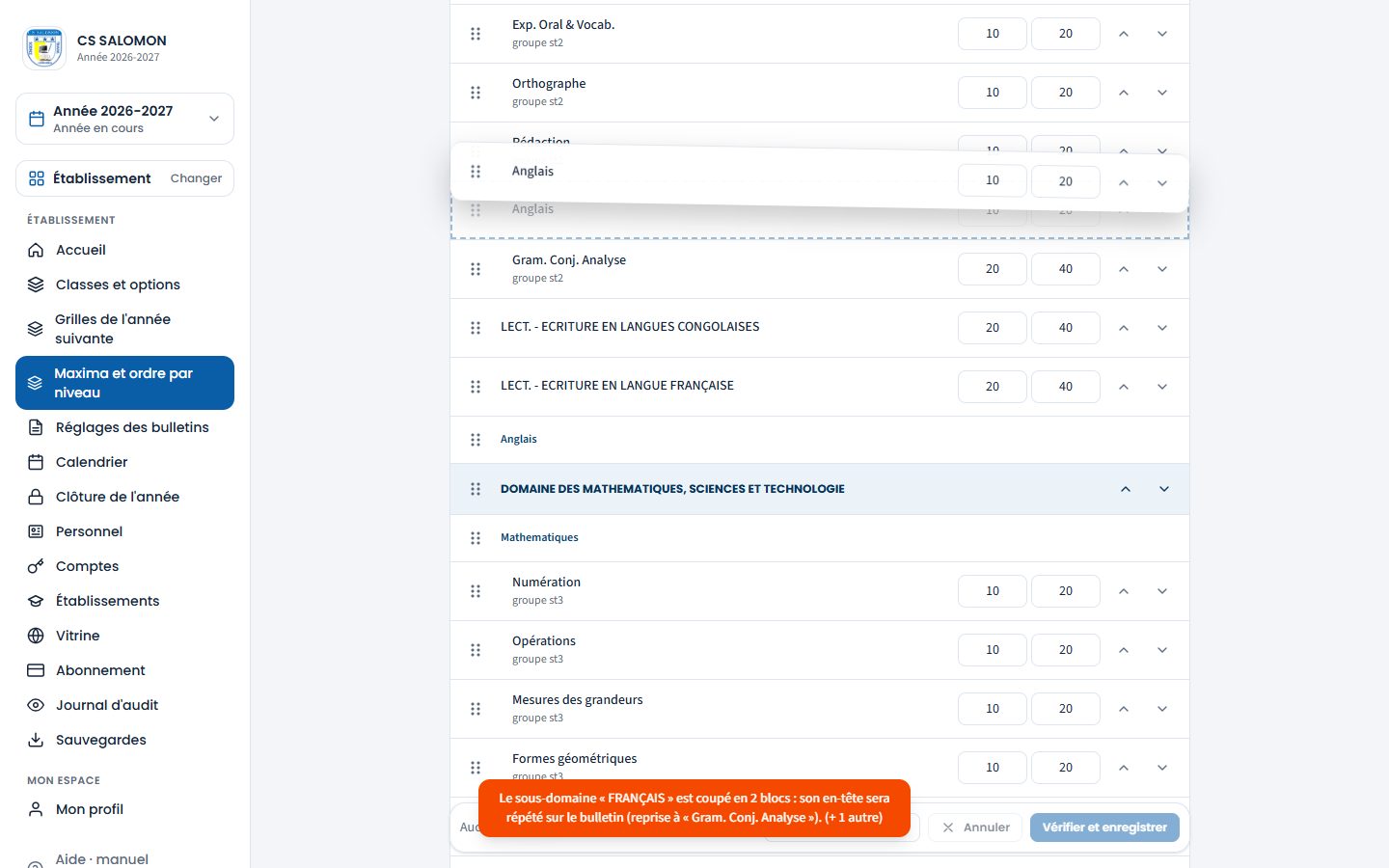Click the orange FRANÇAIS warning notification

point(694,808)
